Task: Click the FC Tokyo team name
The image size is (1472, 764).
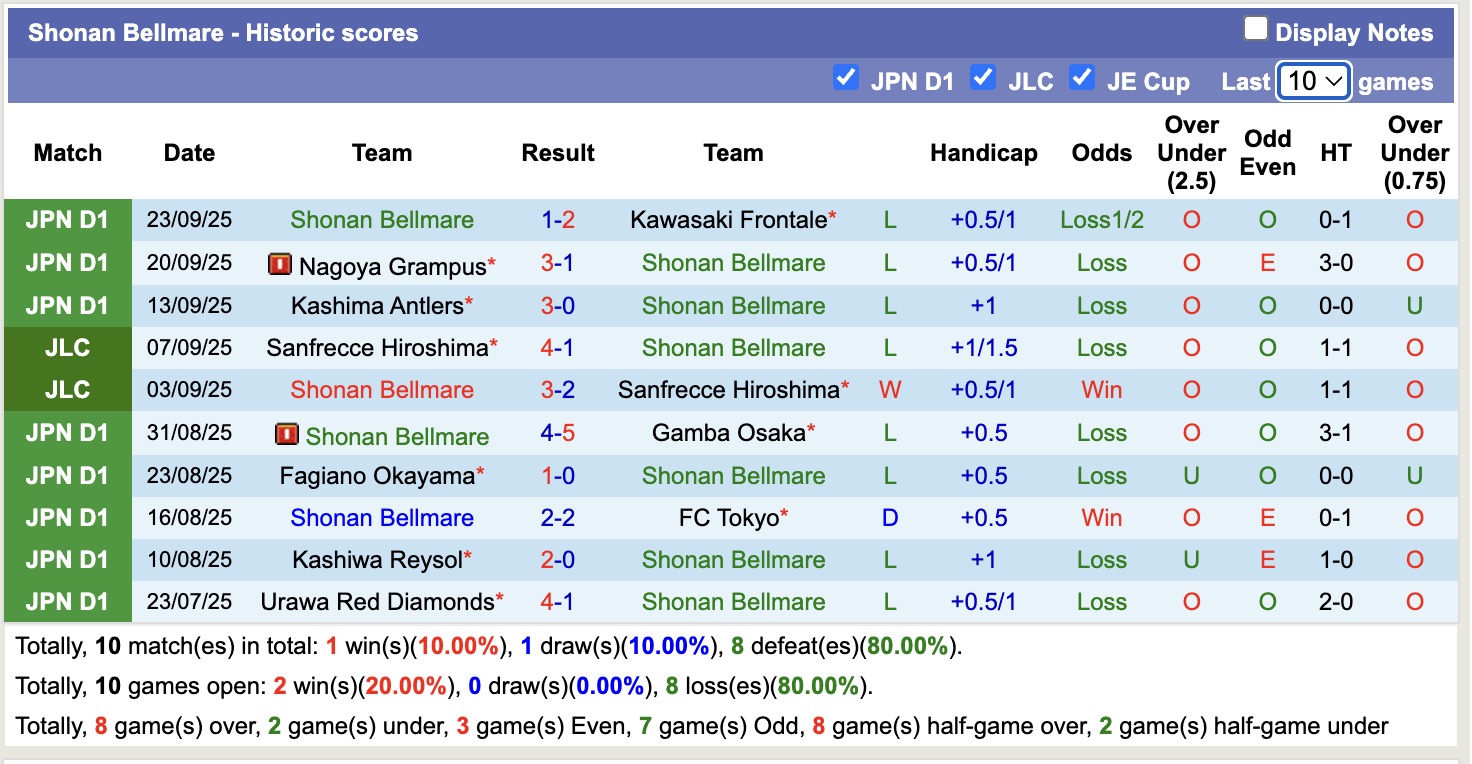Action: (x=733, y=518)
